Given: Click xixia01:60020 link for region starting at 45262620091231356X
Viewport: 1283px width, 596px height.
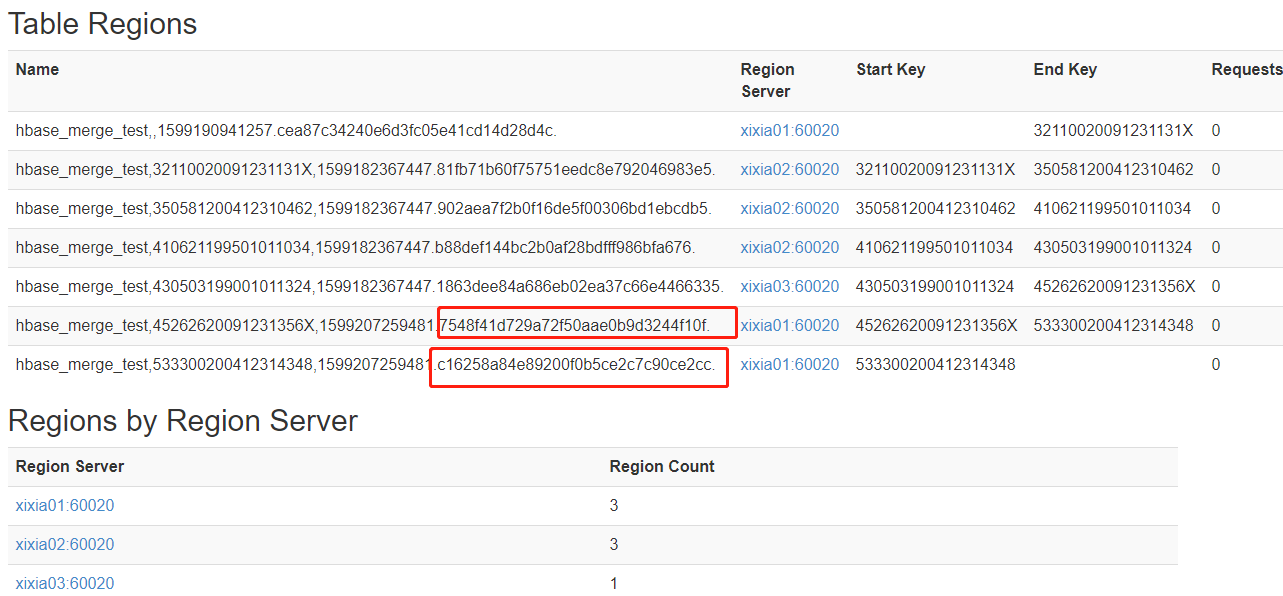Looking at the screenshot, I should [x=789, y=326].
